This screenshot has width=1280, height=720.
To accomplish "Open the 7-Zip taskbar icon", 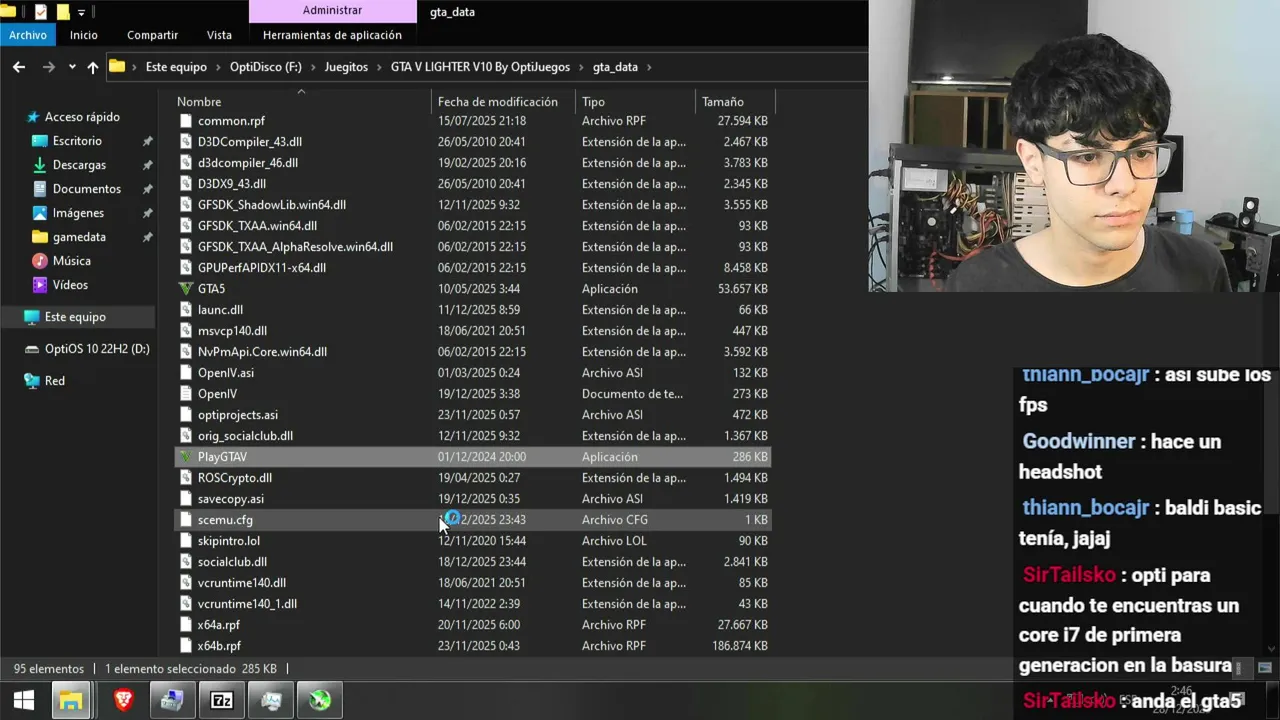I will [221, 700].
